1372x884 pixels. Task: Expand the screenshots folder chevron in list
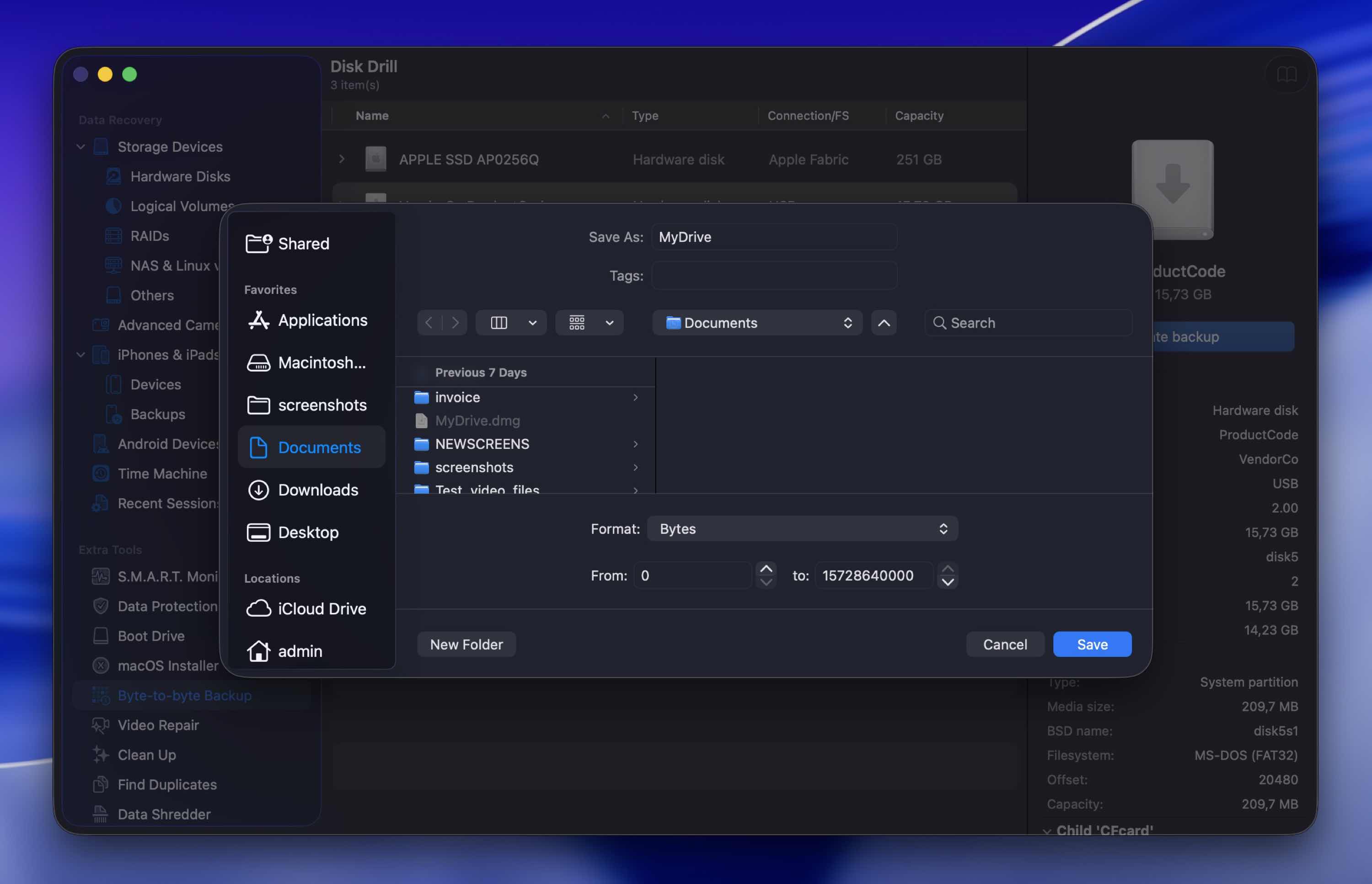click(635, 467)
